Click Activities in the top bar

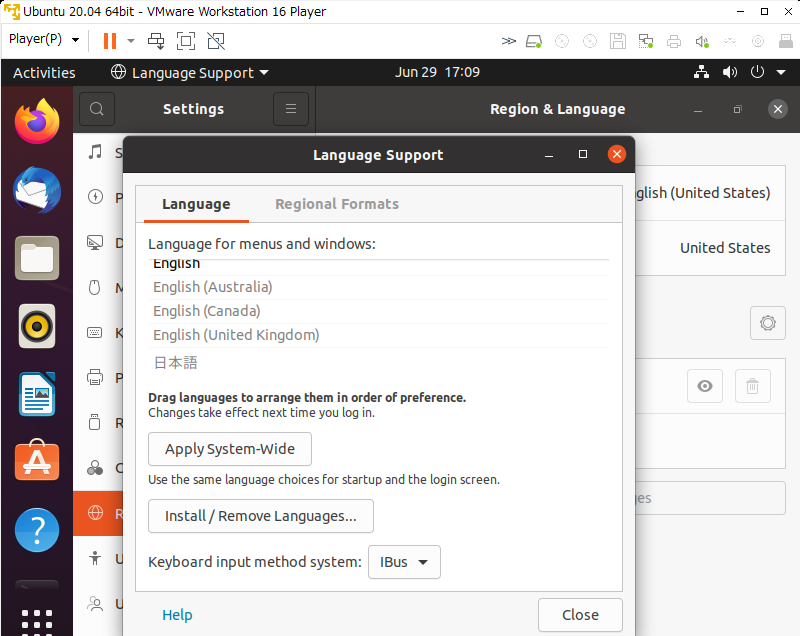pos(44,72)
